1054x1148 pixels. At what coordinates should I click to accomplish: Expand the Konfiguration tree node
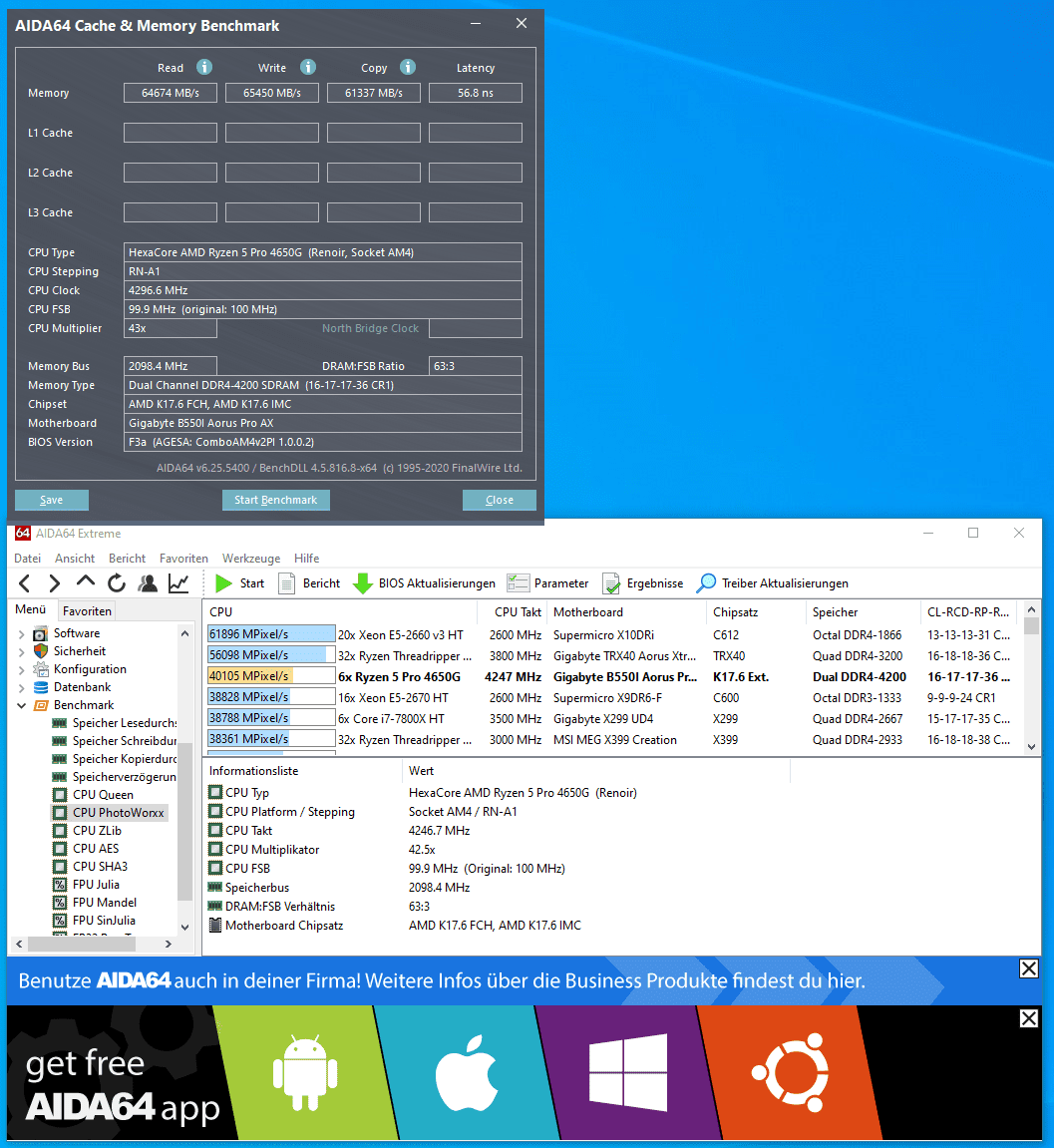pos(21,670)
